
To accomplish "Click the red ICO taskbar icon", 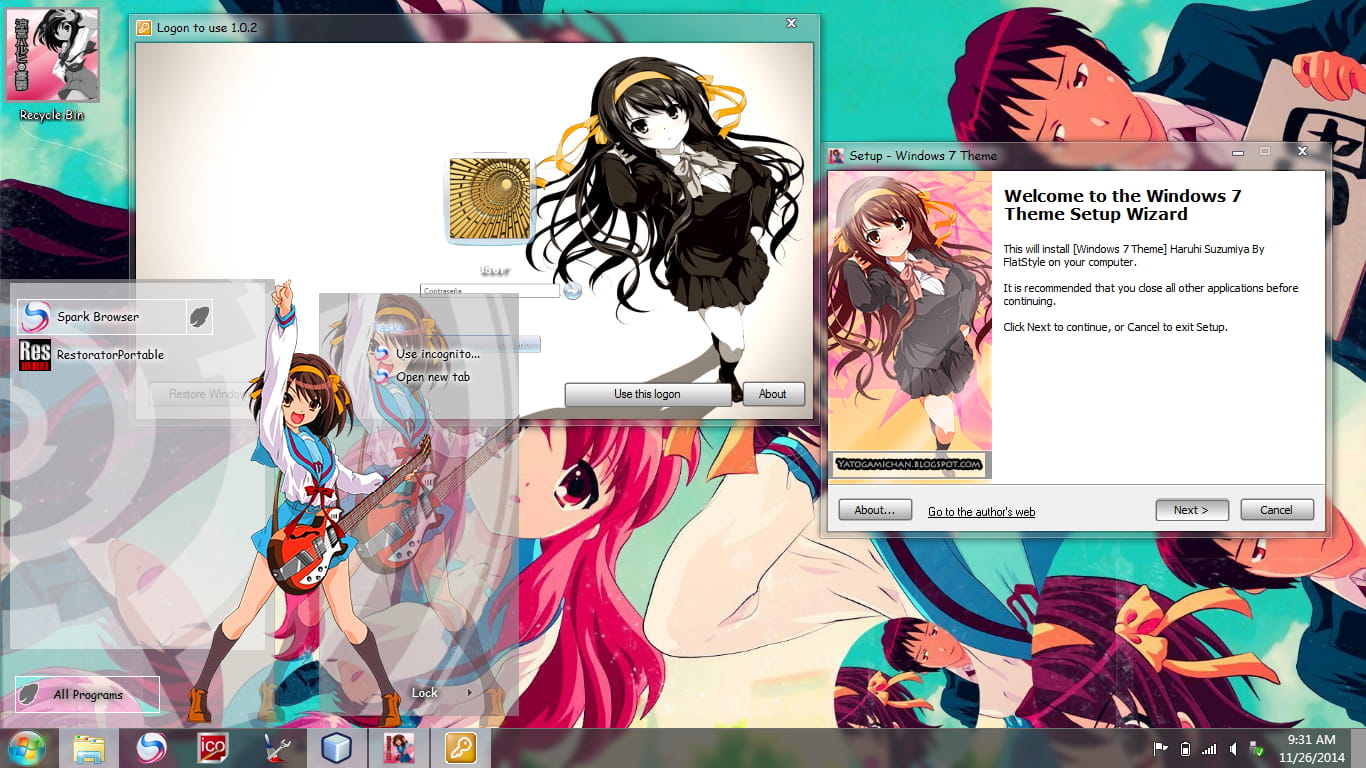I will point(212,748).
